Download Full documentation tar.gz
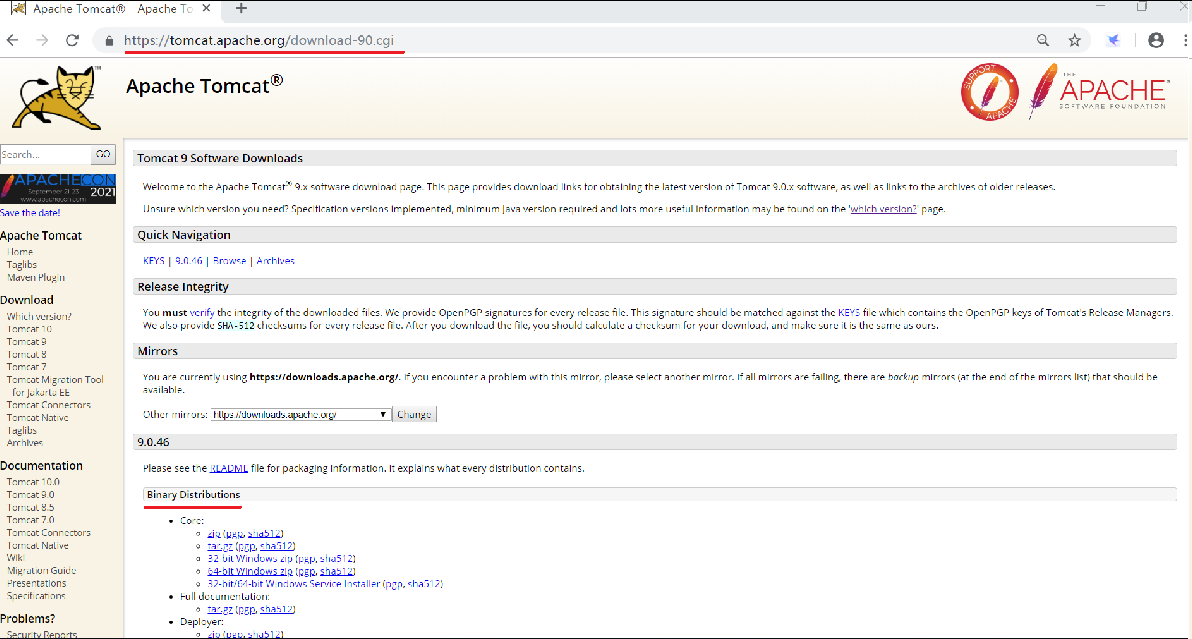The image size is (1192, 639). point(220,609)
